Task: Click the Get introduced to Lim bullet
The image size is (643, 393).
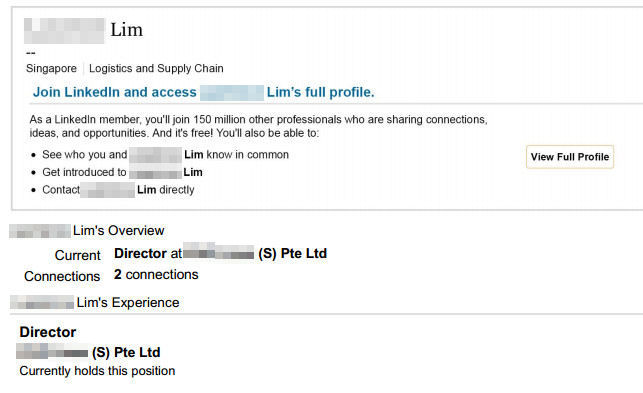Action: (x=122, y=172)
